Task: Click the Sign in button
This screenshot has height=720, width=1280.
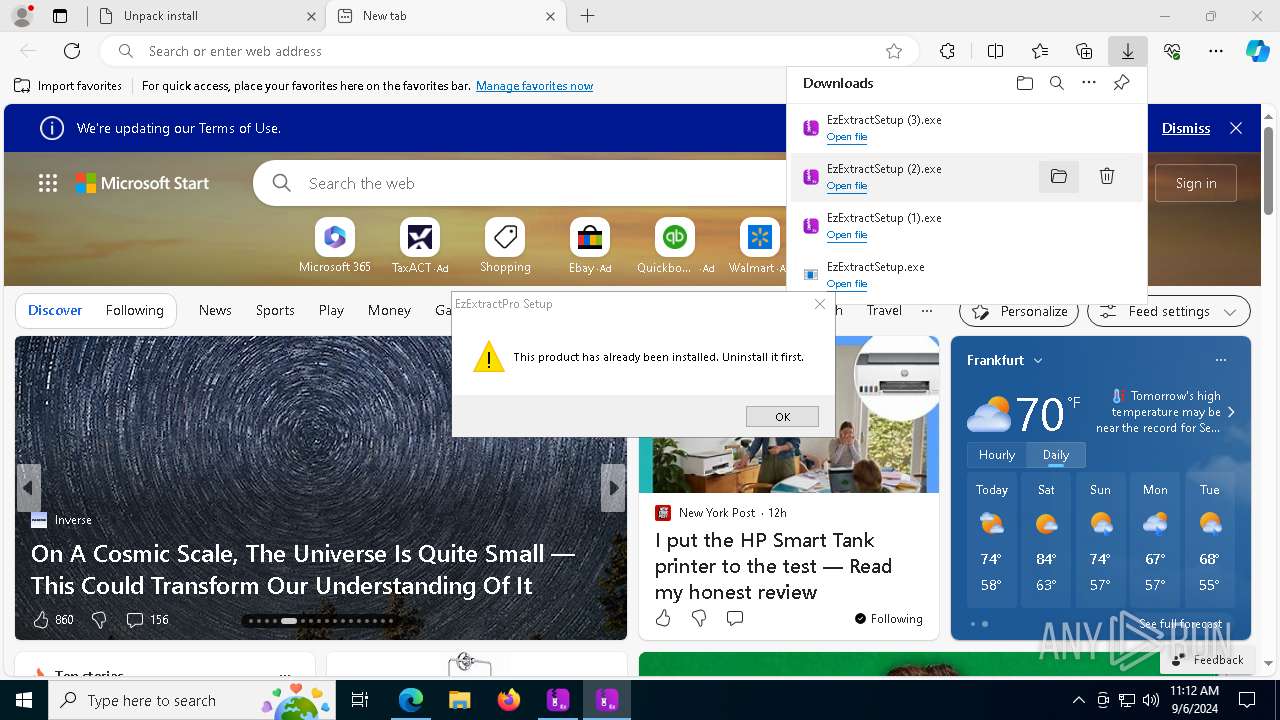Action: [x=1196, y=183]
